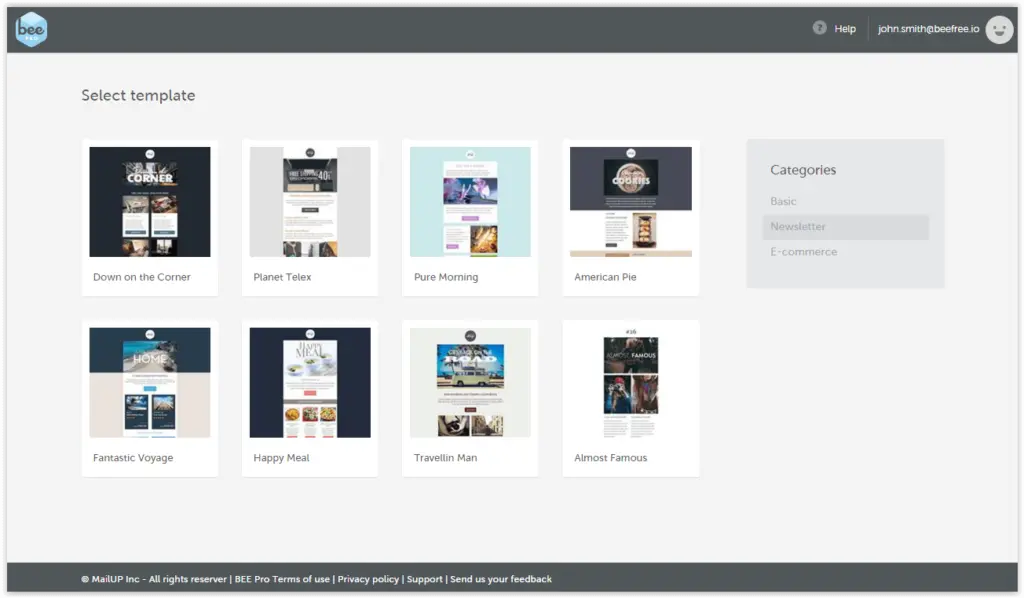Switch to the Basic category
This screenshot has height=598, width=1024.
pyautogui.click(x=784, y=201)
